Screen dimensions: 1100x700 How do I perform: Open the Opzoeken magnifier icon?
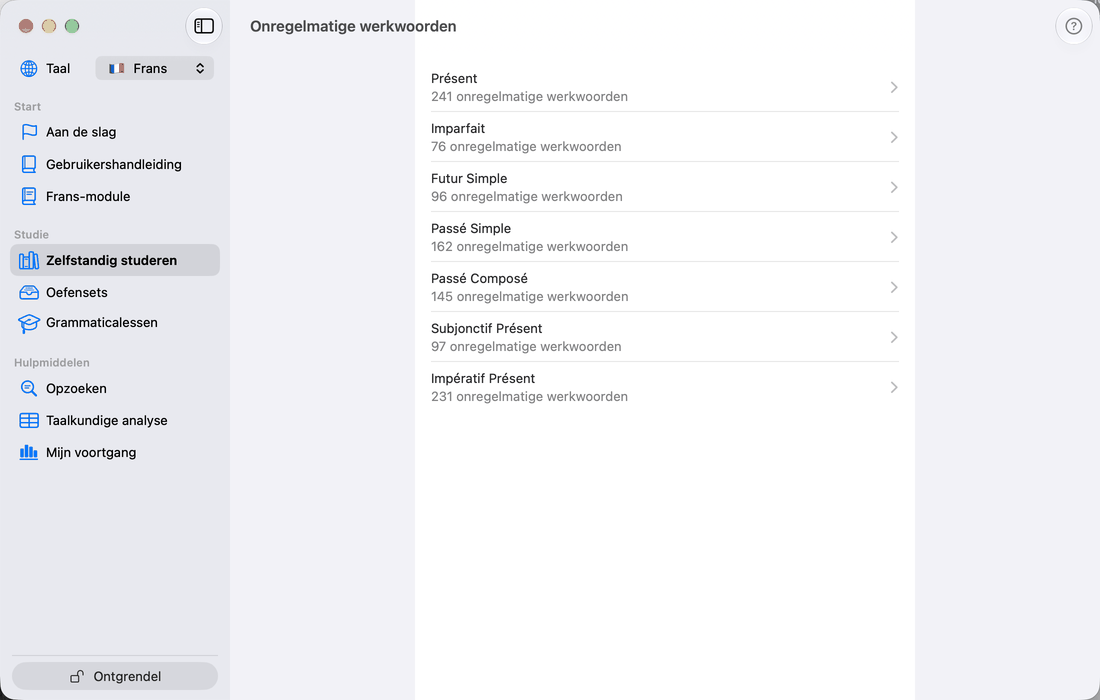29,389
